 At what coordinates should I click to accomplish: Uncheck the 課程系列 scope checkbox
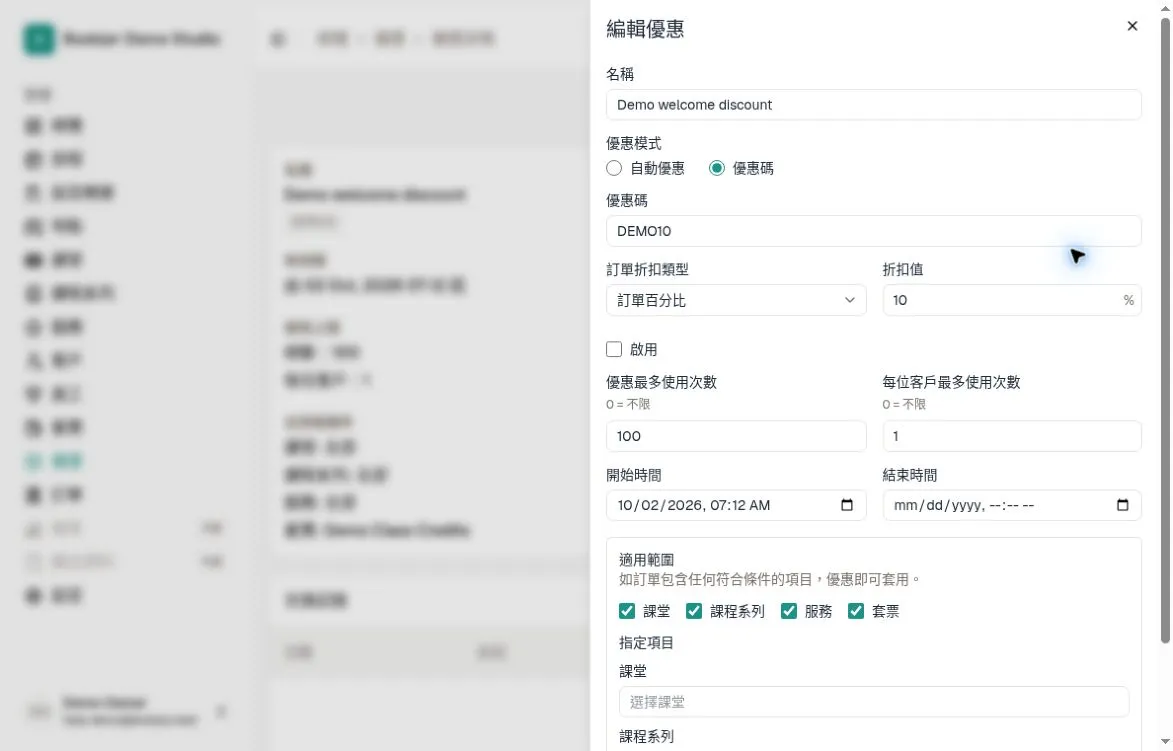click(x=694, y=611)
